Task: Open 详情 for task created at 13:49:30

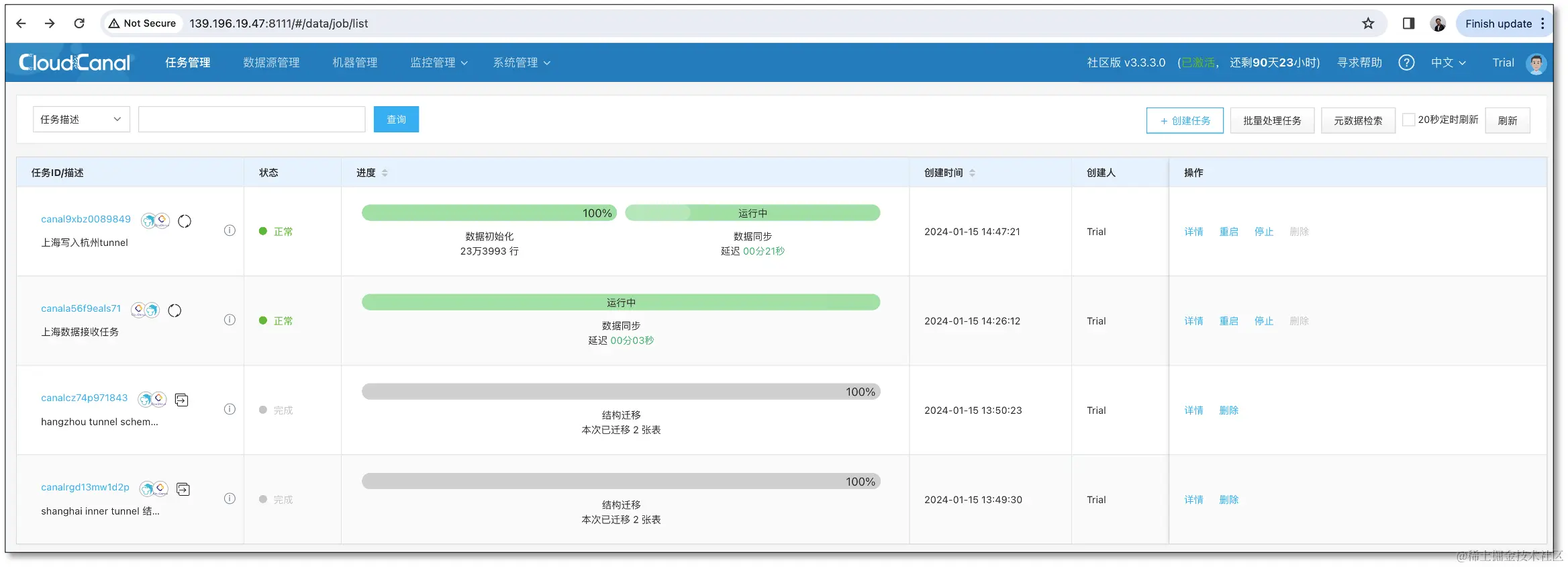Action: [1193, 500]
